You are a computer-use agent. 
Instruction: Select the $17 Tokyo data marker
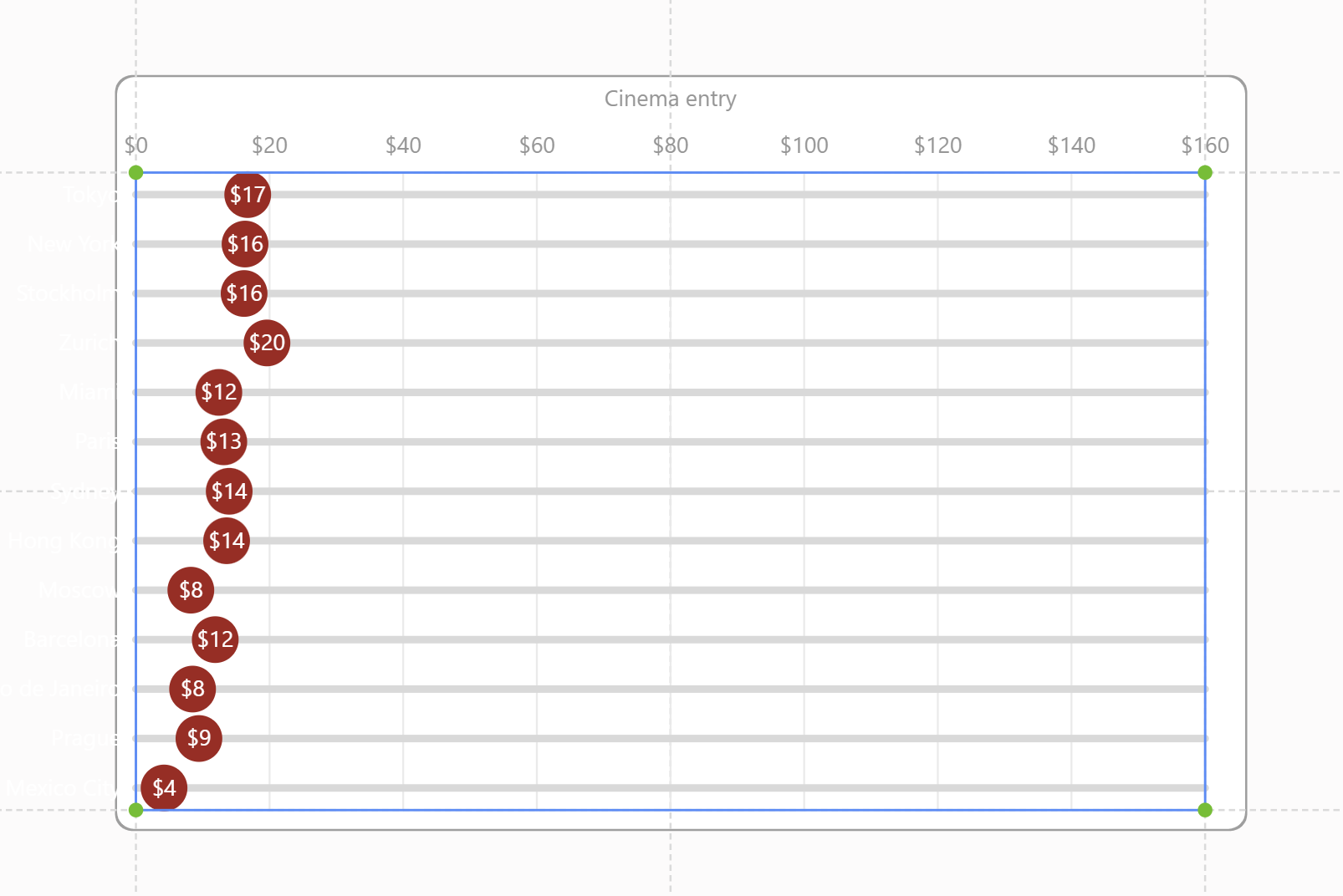[248, 195]
